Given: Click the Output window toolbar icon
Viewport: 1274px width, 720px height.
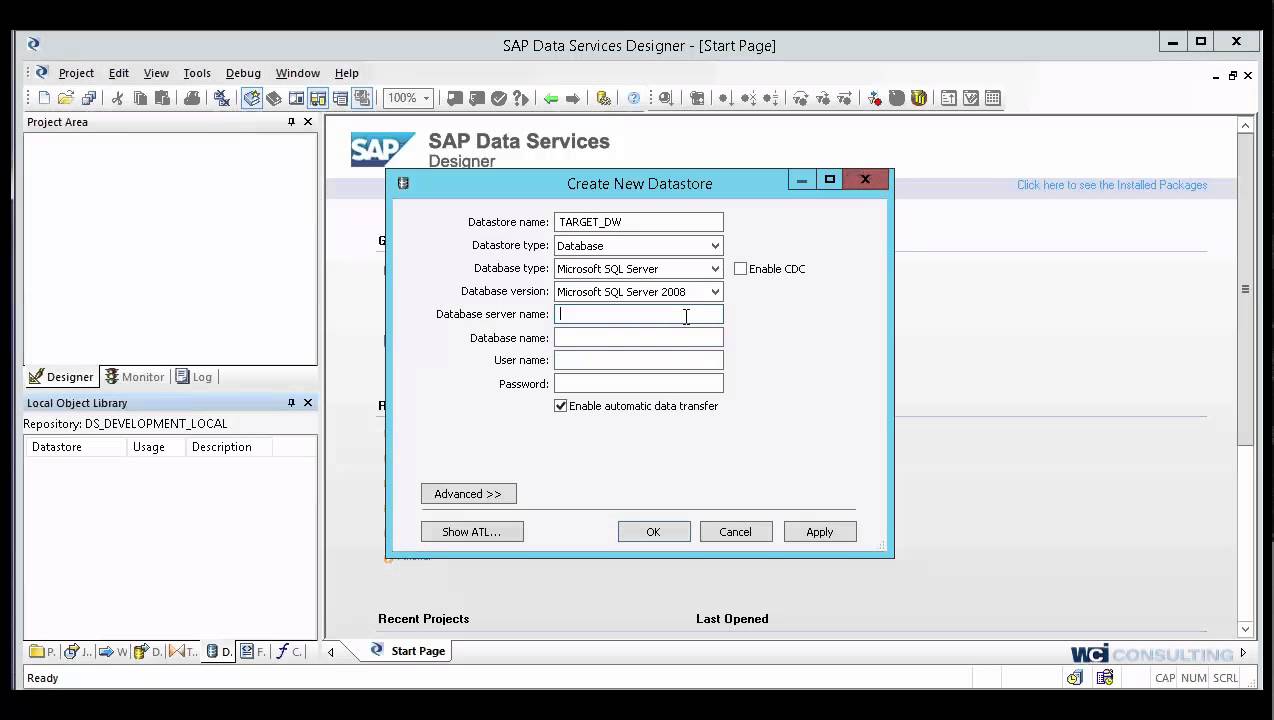Looking at the screenshot, I should pyautogui.click(x=340, y=98).
